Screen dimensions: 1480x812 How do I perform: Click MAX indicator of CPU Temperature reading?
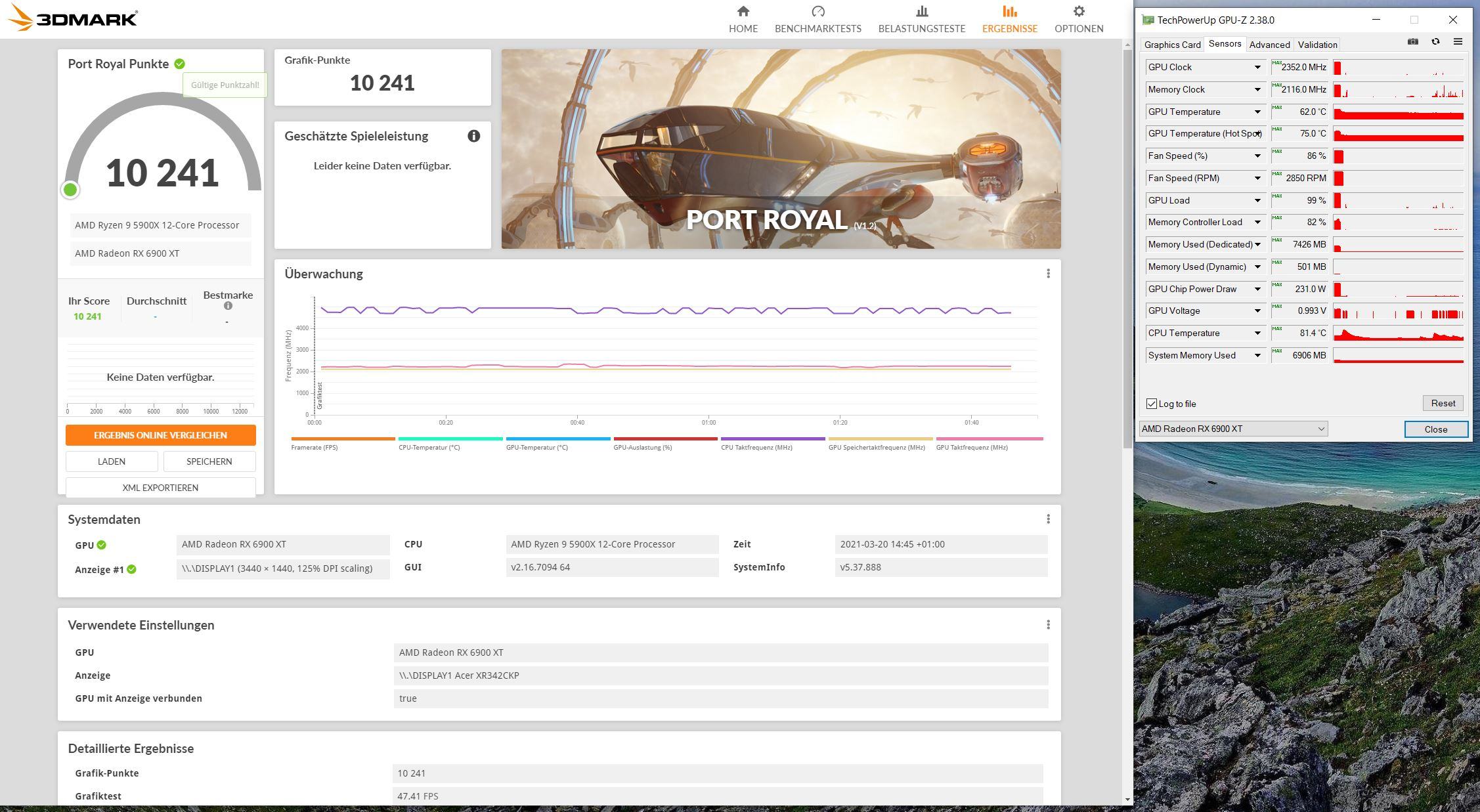(1277, 328)
